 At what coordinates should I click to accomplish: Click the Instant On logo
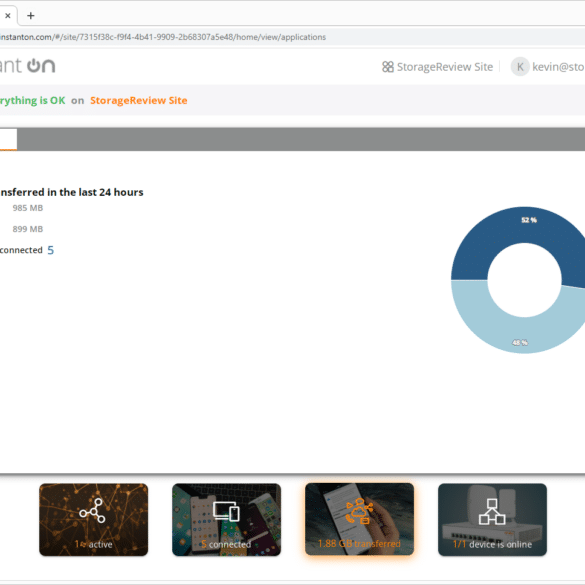pos(27,66)
